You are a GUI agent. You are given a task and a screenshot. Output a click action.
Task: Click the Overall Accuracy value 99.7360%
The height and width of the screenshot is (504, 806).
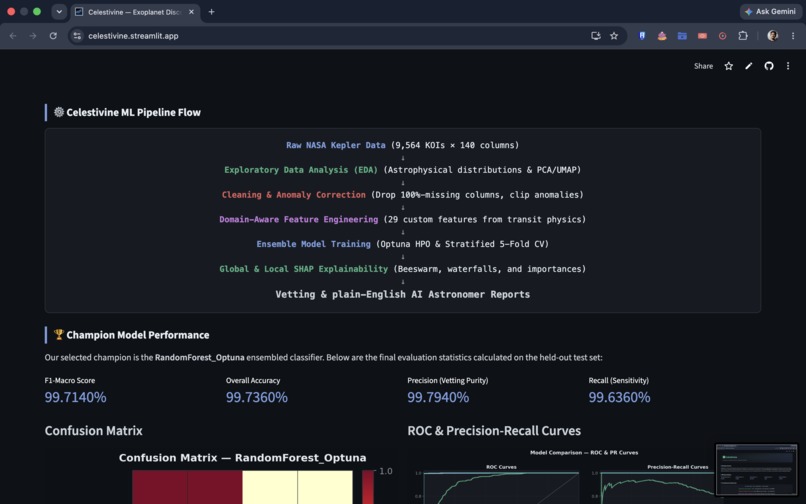click(x=257, y=397)
